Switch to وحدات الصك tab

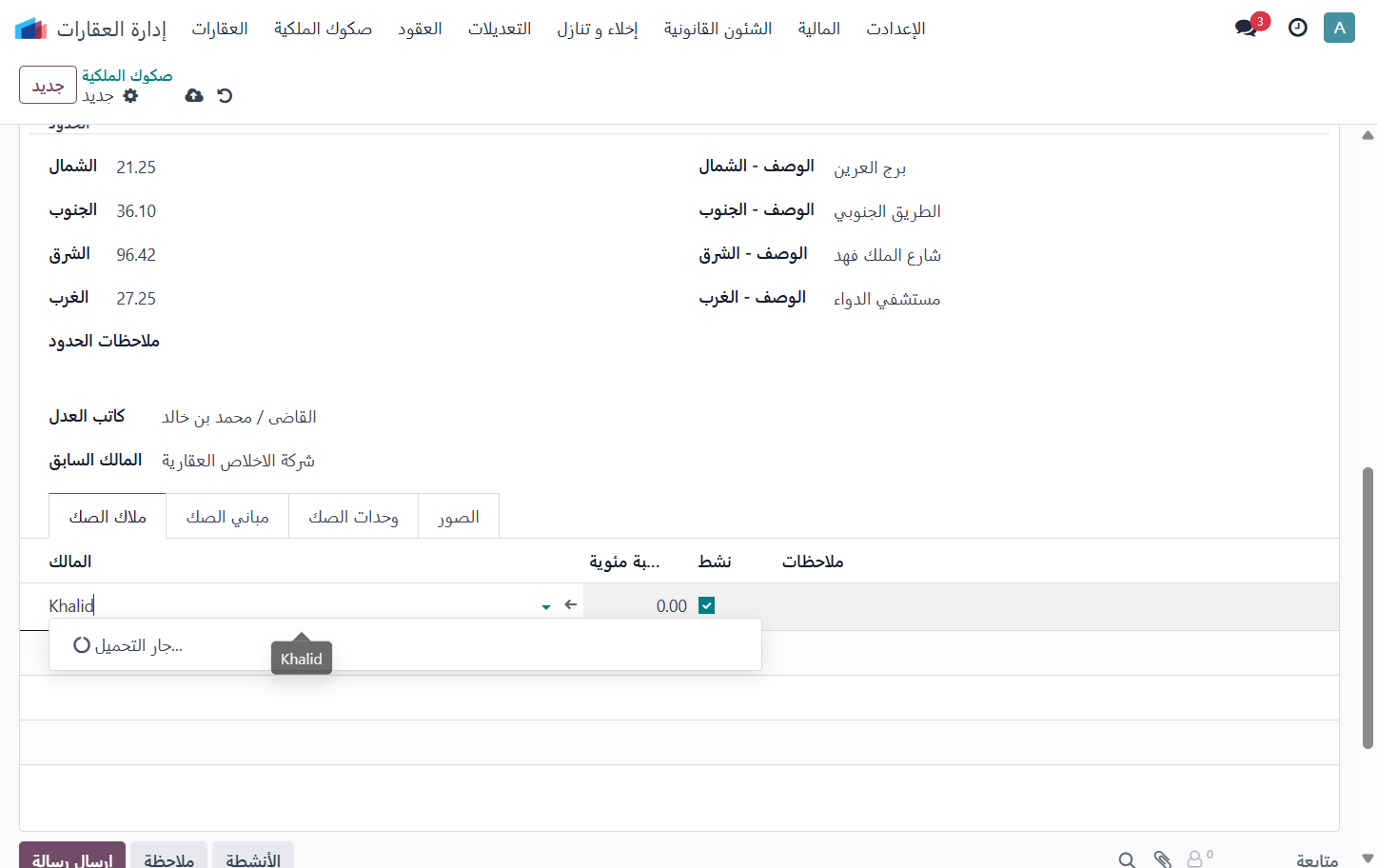[x=353, y=516]
